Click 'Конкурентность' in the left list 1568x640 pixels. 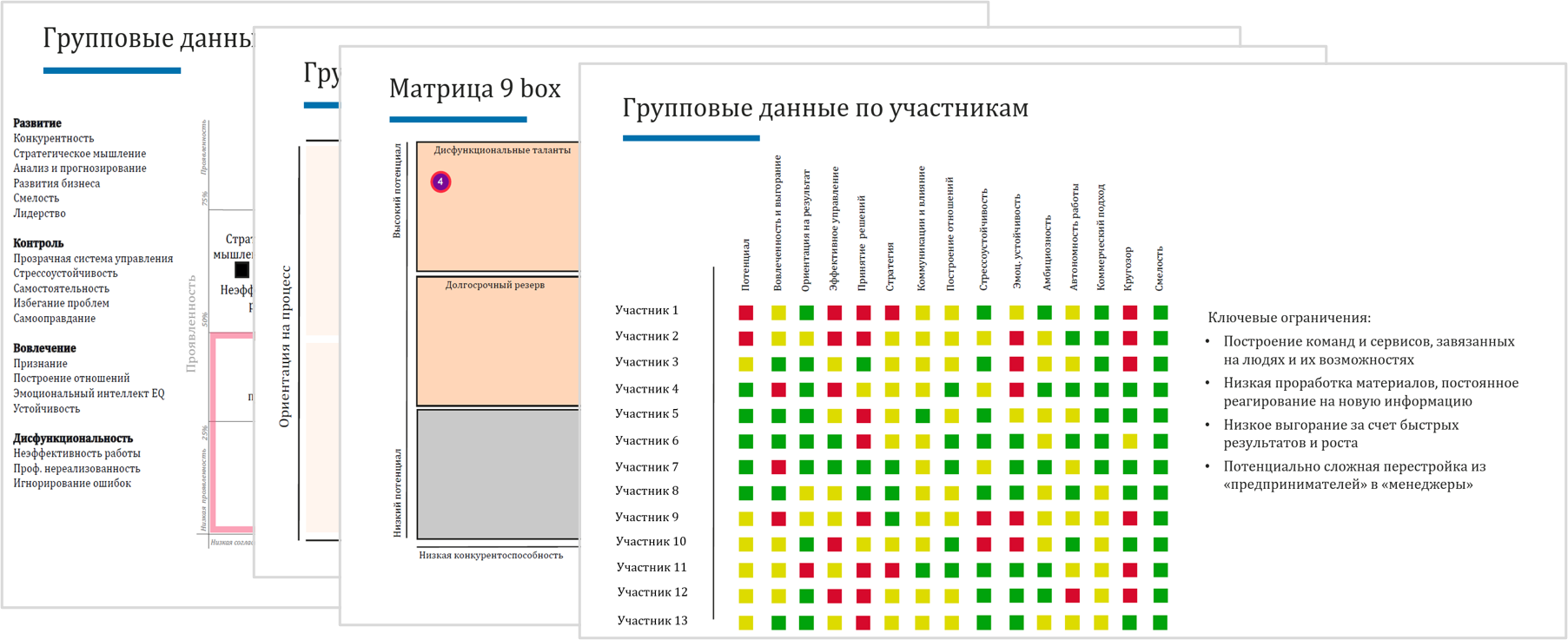(x=54, y=138)
